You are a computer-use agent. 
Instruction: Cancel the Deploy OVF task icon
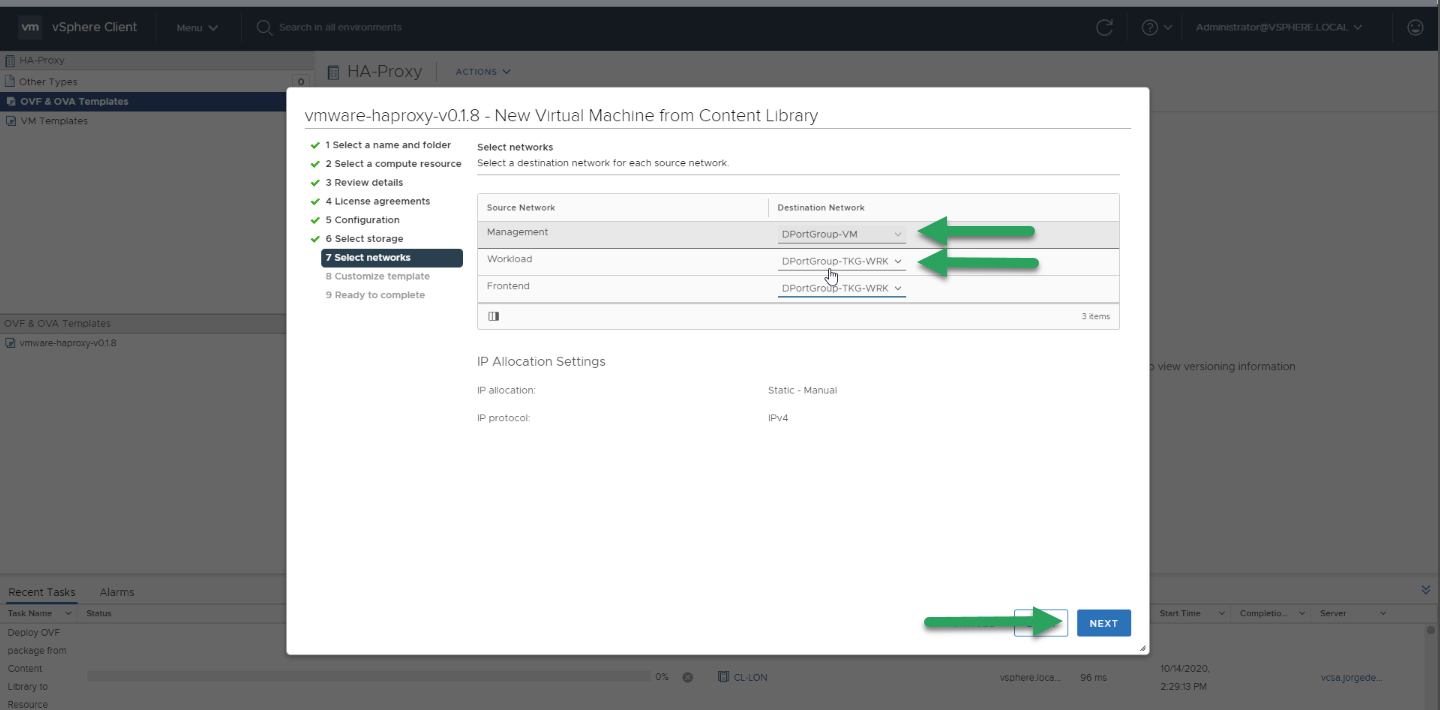pos(688,677)
